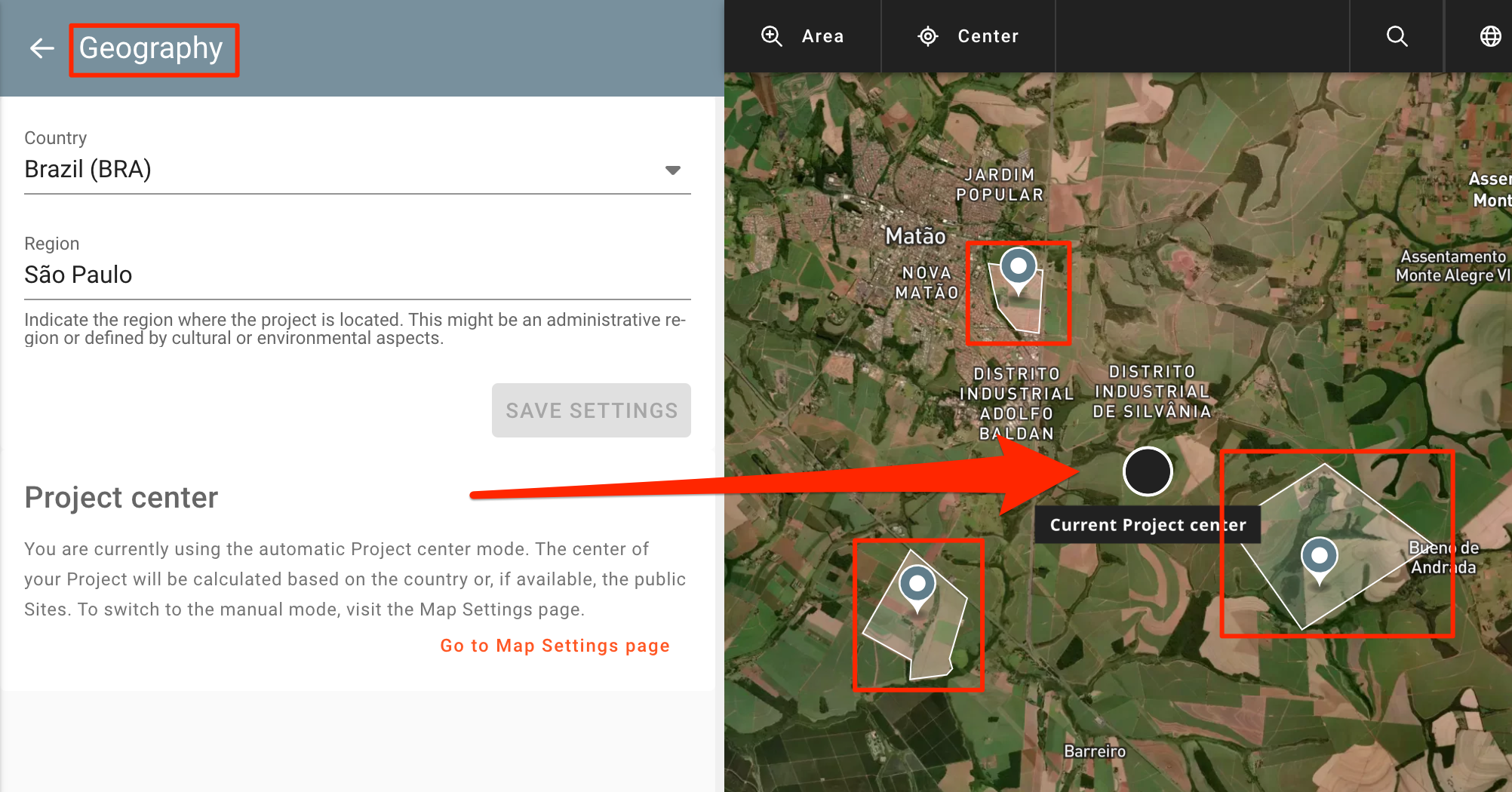Click the Center target icon

click(x=927, y=36)
